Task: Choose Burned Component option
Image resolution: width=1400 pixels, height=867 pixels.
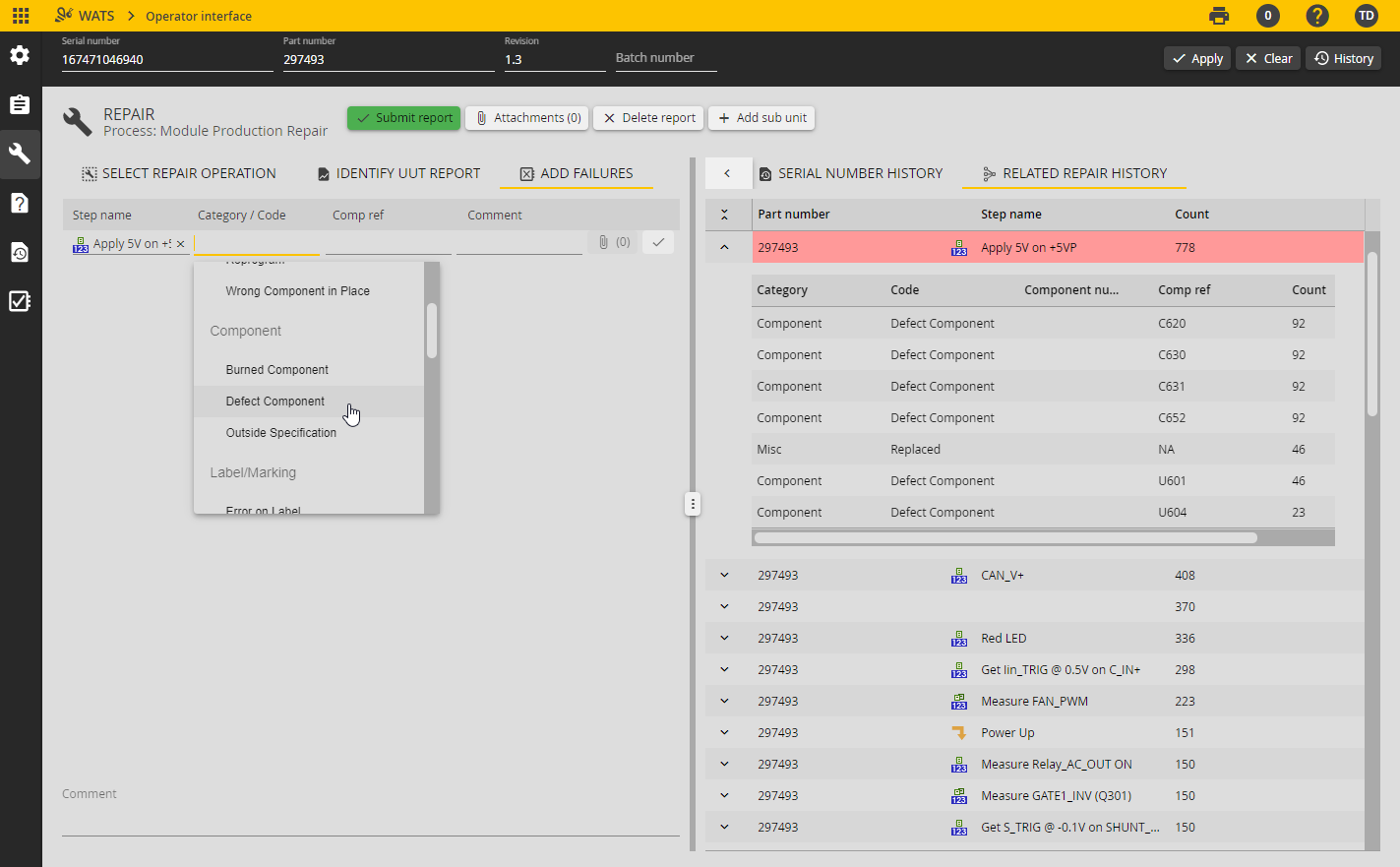Action: (x=309, y=370)
